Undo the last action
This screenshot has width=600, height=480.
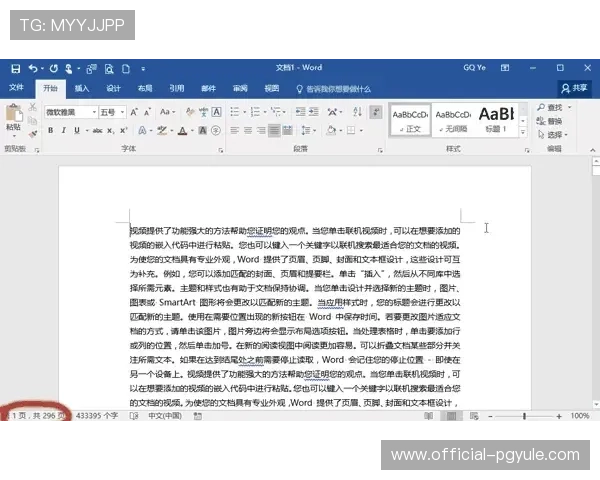coord(33,69)
